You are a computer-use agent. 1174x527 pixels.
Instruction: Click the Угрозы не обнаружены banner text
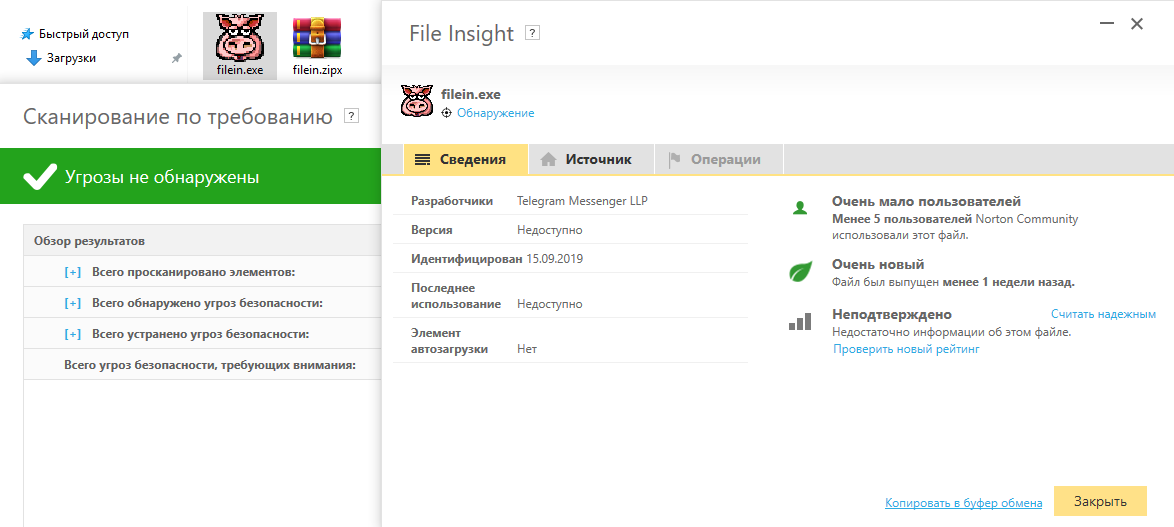[x=162, y=177]
